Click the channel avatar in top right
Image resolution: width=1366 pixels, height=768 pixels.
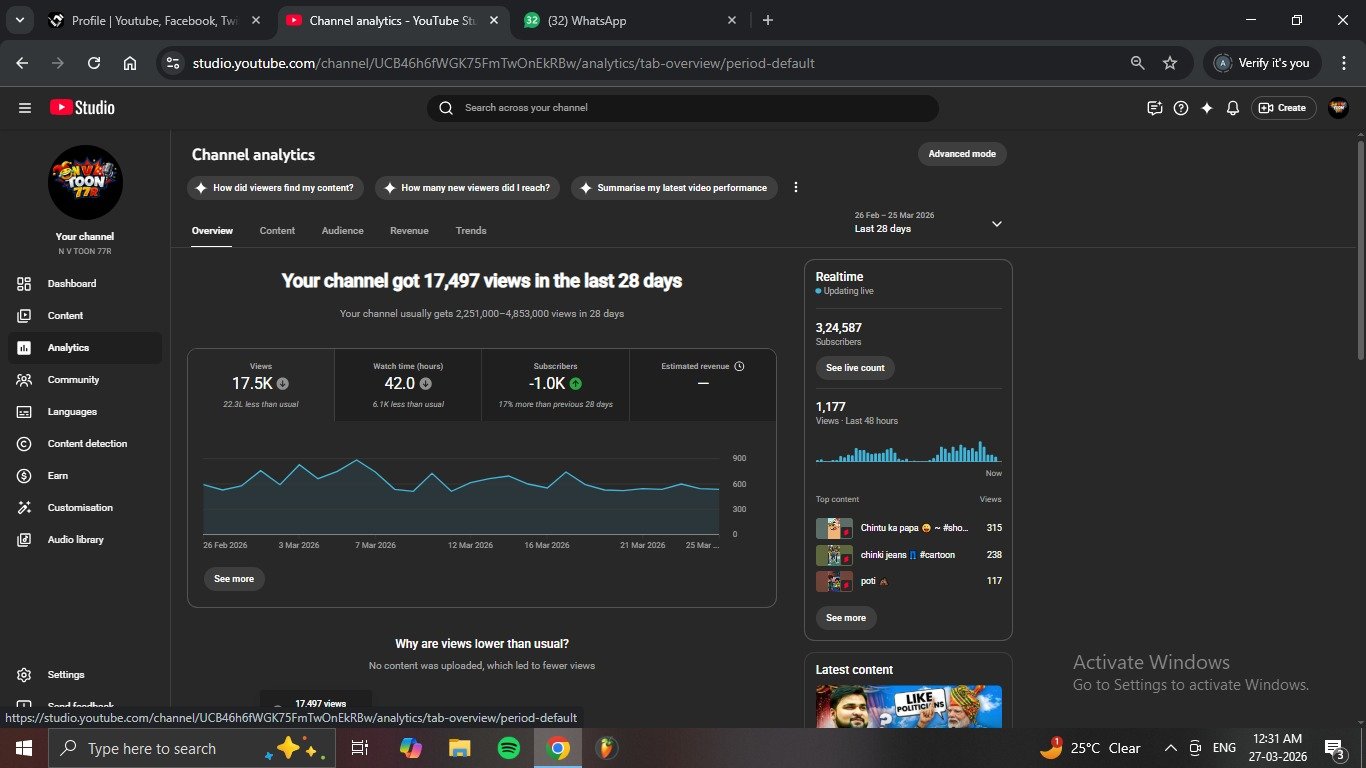coord(1338,108)
